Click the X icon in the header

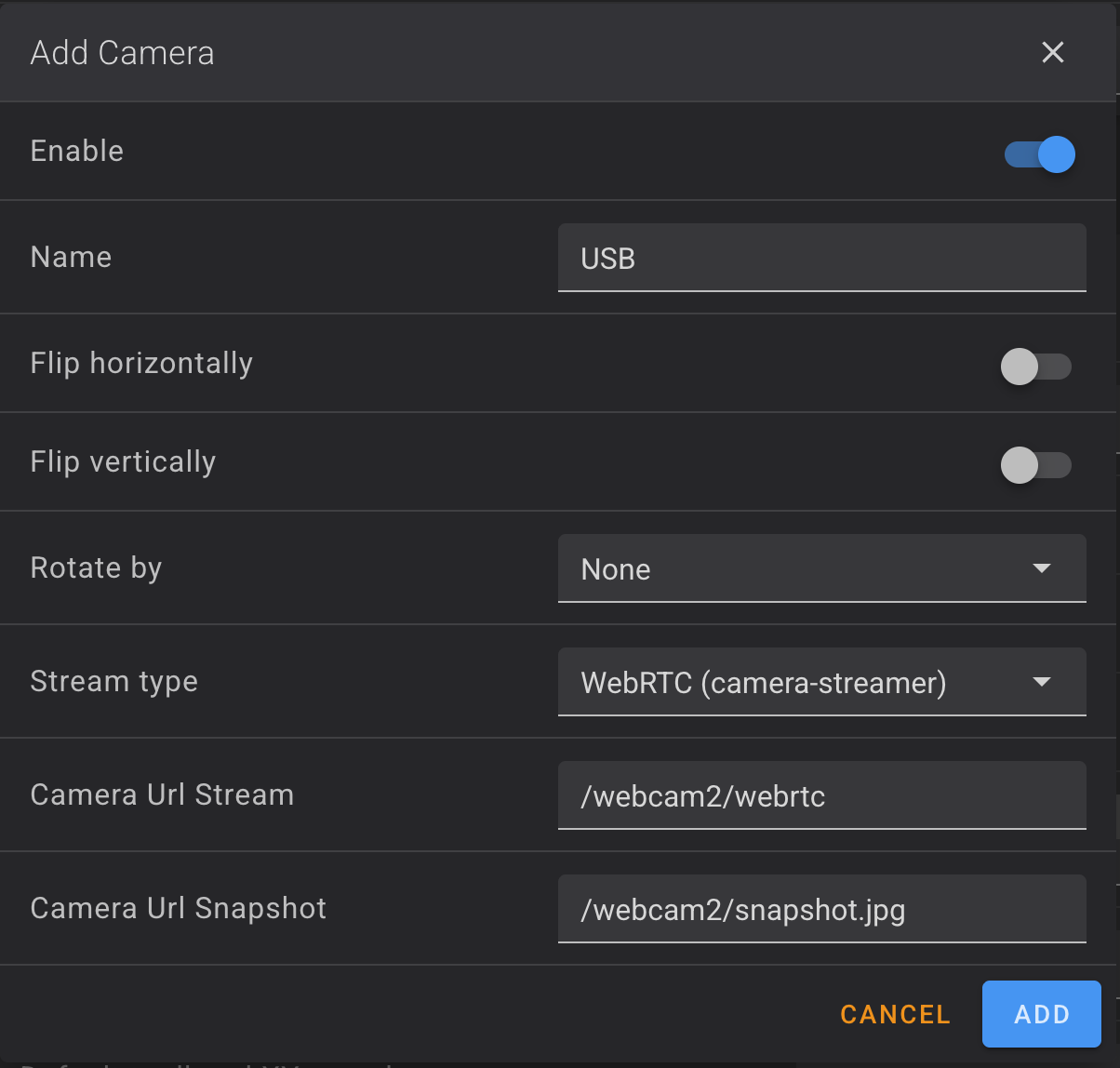1052,52
